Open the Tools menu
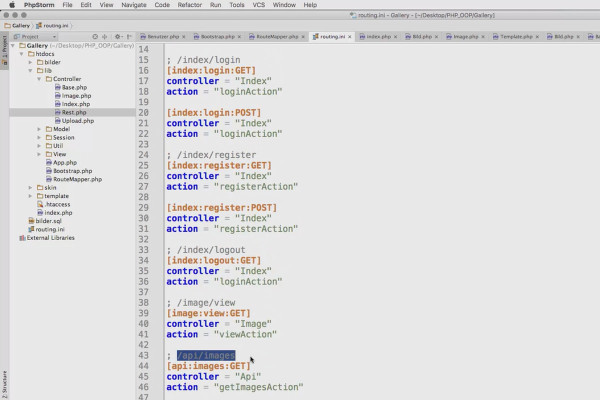This screenshot has width=600, height=400. [236, 5]
